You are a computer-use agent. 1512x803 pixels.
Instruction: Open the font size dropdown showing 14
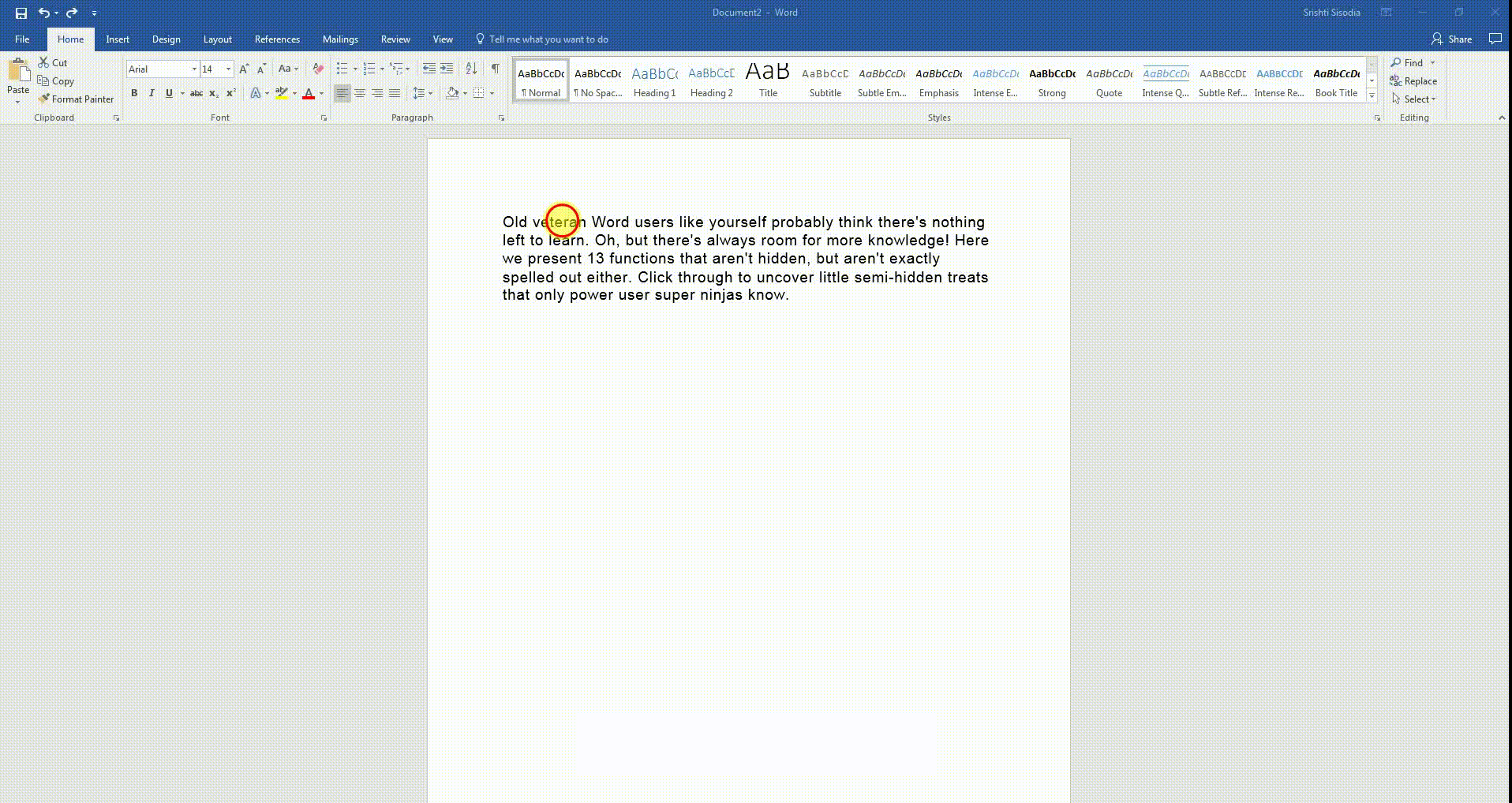pyautogui.click(x=229, y=69)
